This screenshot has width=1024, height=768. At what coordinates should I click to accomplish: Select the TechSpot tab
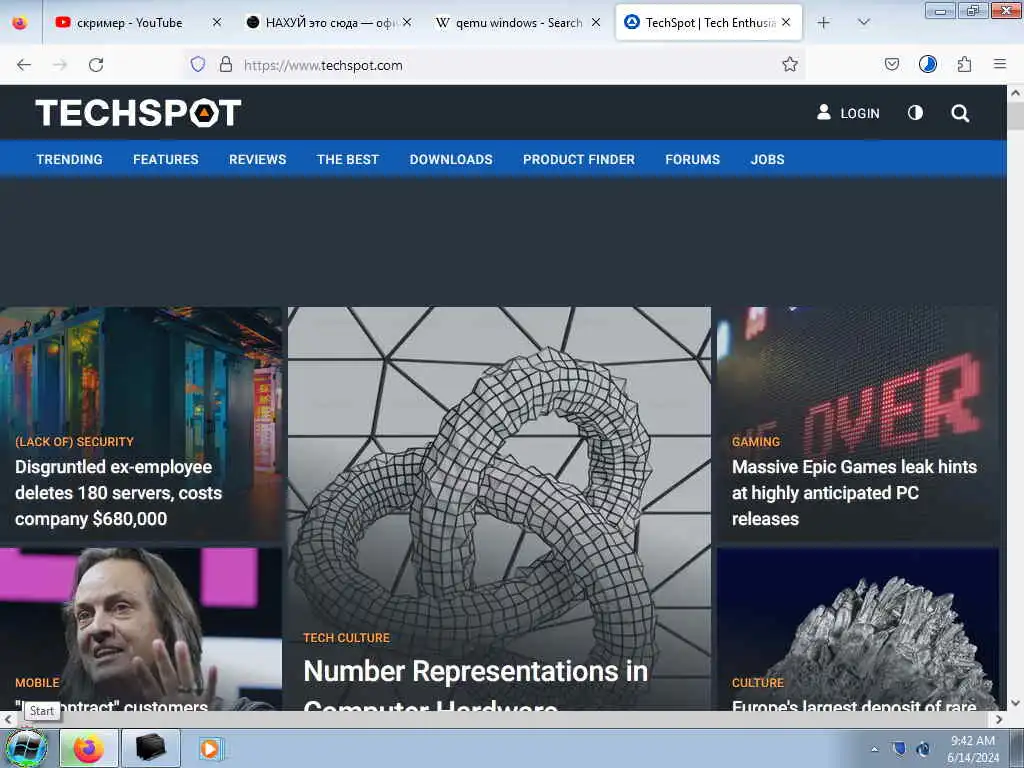coord(708,23)
